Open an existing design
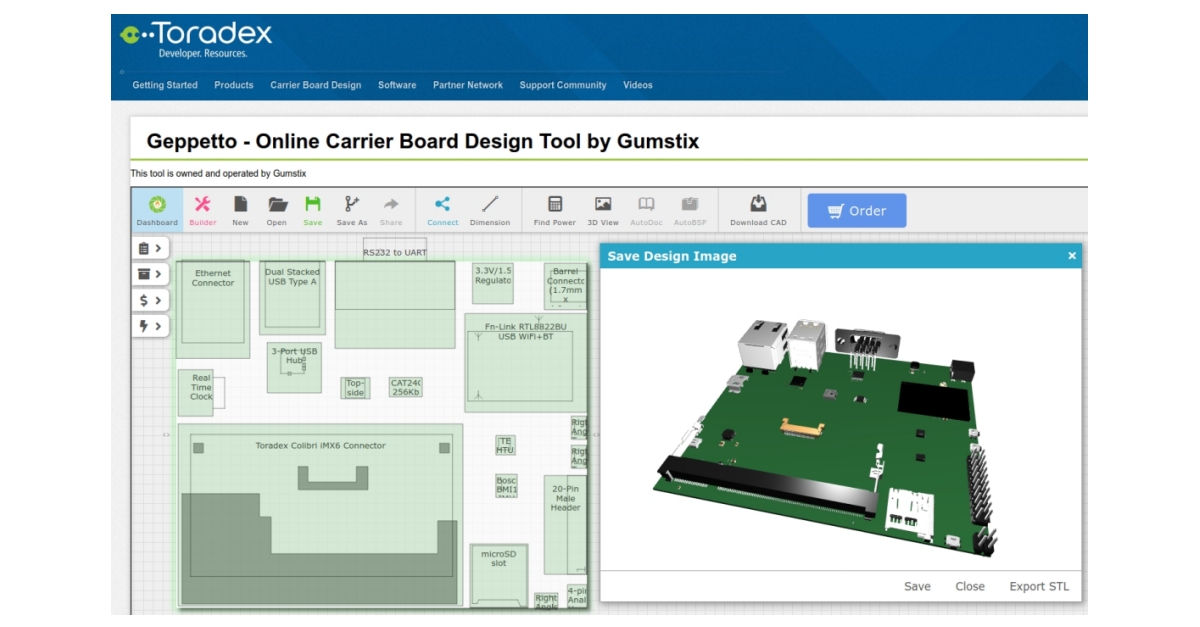This screenshot has width=1200, height=627. 278,207
